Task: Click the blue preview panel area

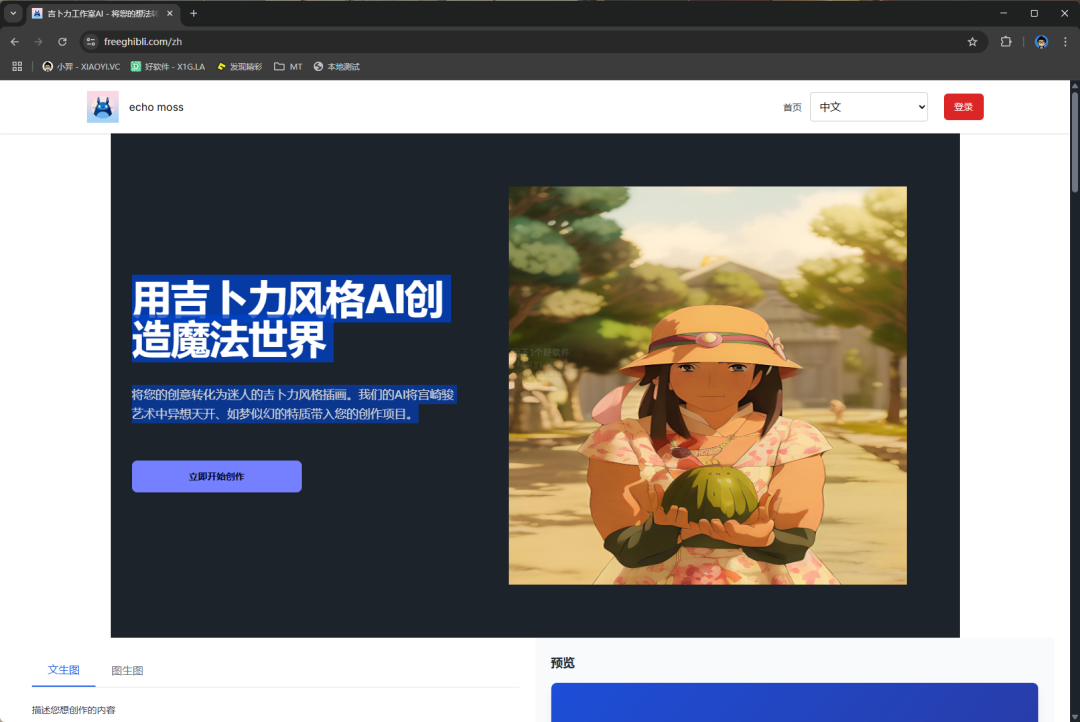Action: pos(794,702)
